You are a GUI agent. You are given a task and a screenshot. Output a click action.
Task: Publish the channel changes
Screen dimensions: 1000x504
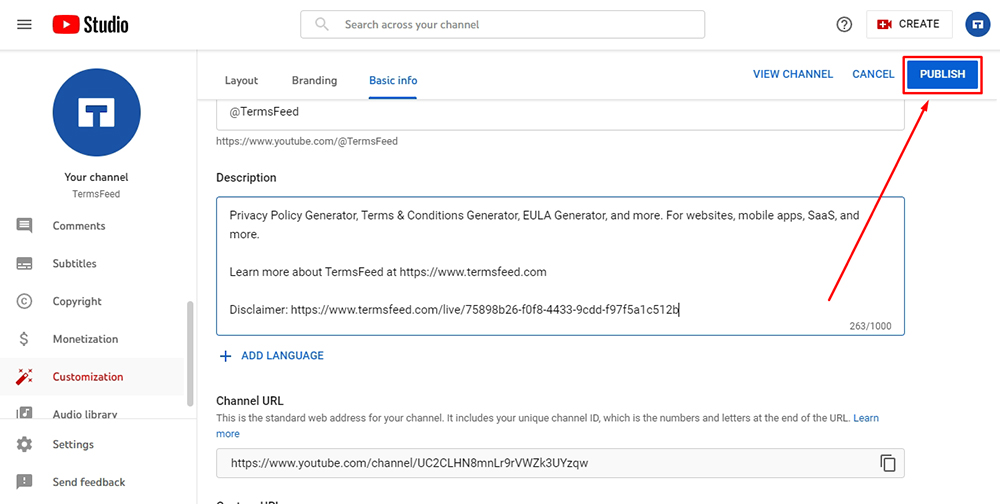pyautogui.click(x=942, y=74)
